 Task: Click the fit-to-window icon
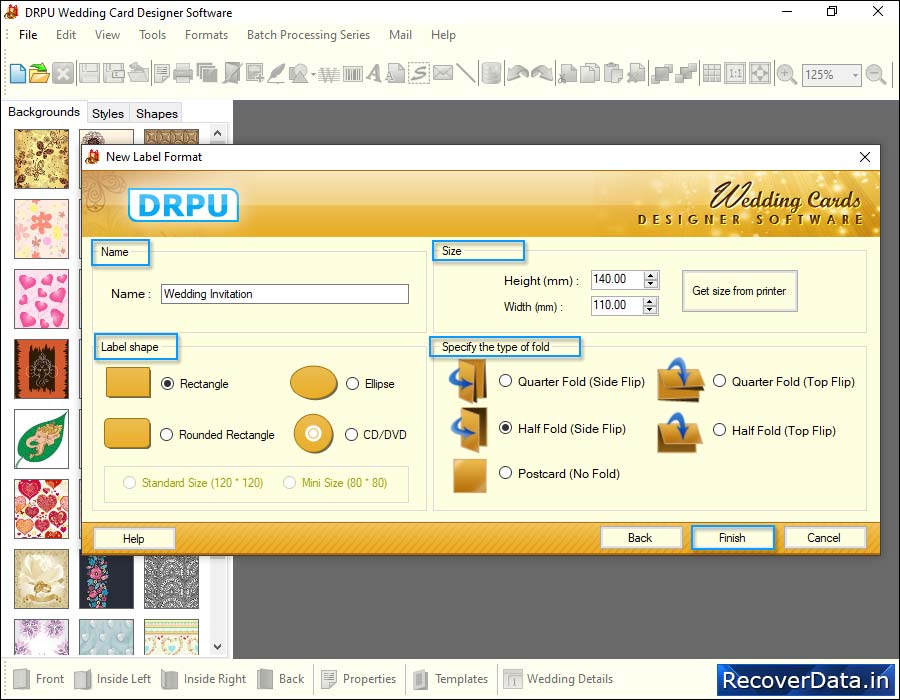(x=759, y=74)
